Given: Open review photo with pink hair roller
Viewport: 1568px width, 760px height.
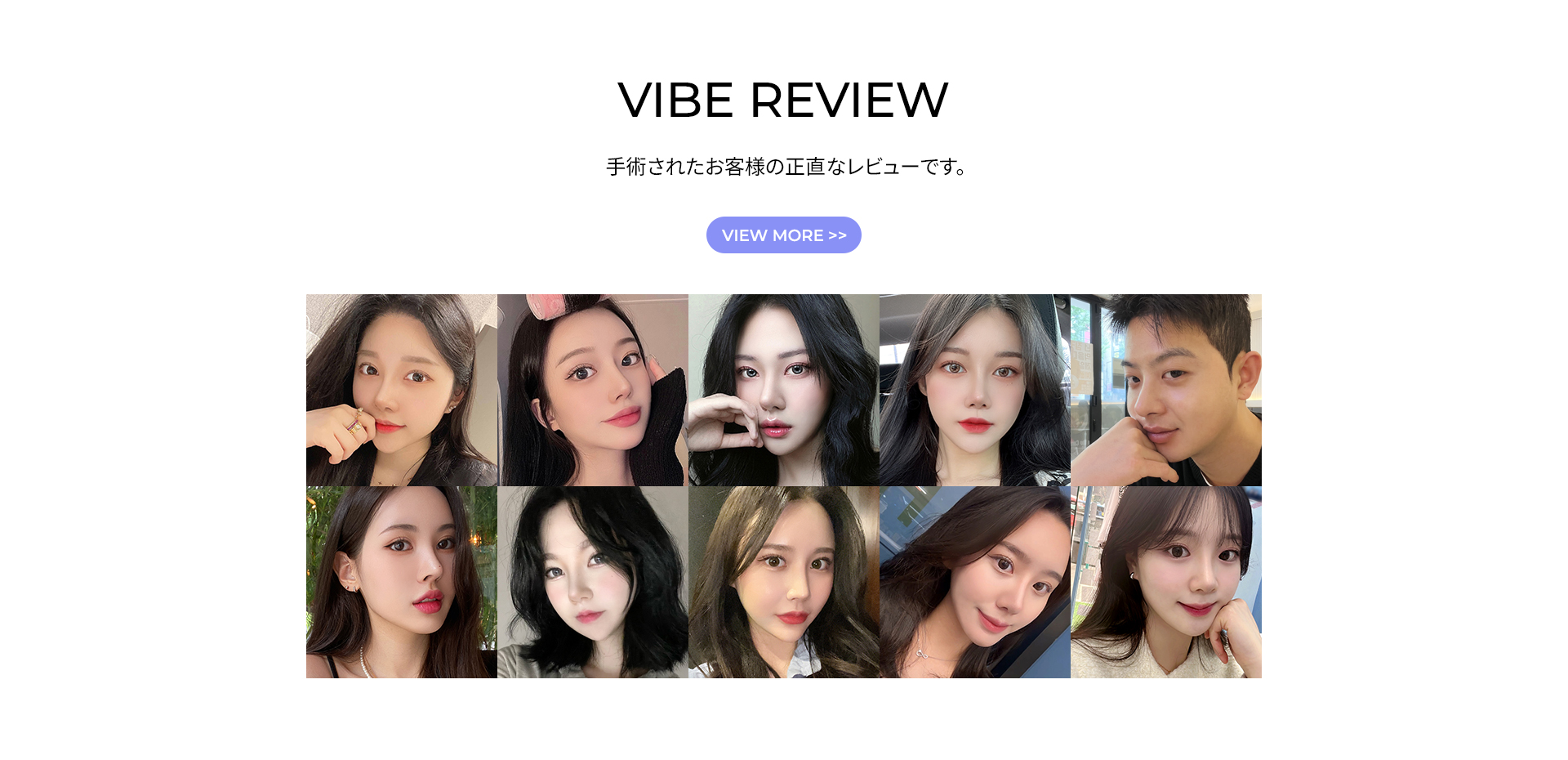Looking at the screenshot, I should point(593,391).
